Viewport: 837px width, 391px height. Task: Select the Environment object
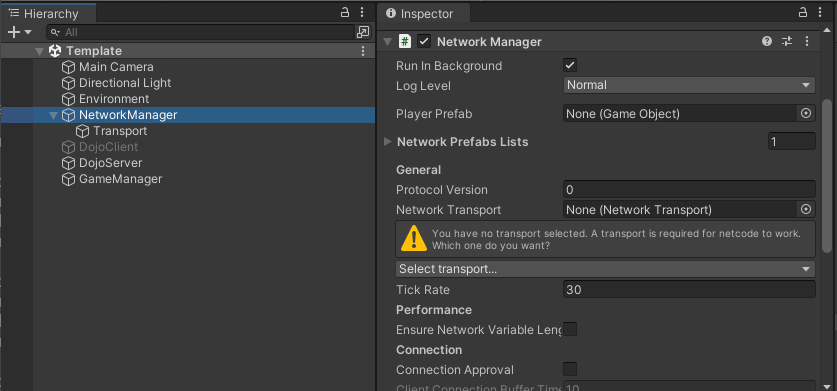coord(114,99)
